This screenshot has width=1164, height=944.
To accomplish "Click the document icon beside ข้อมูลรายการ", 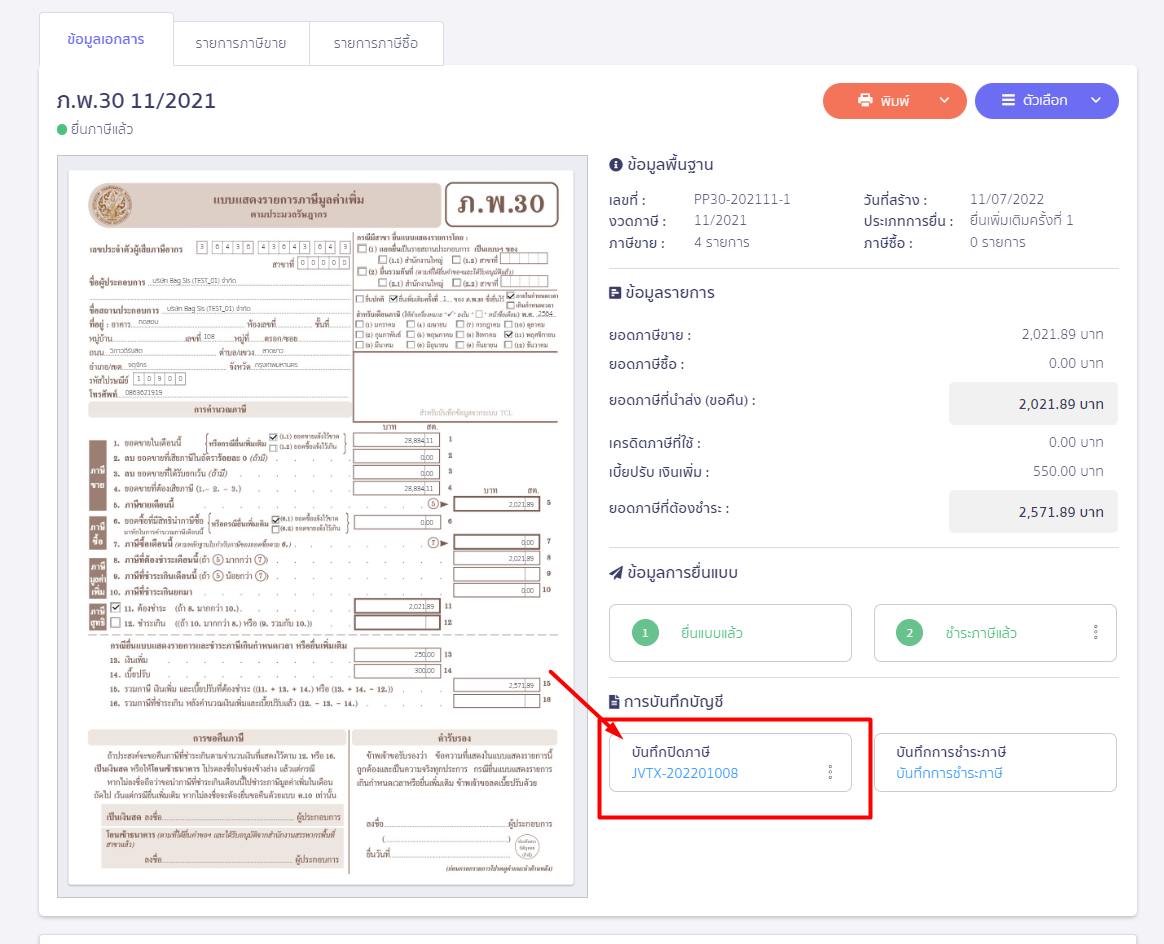I will point(616,293).
